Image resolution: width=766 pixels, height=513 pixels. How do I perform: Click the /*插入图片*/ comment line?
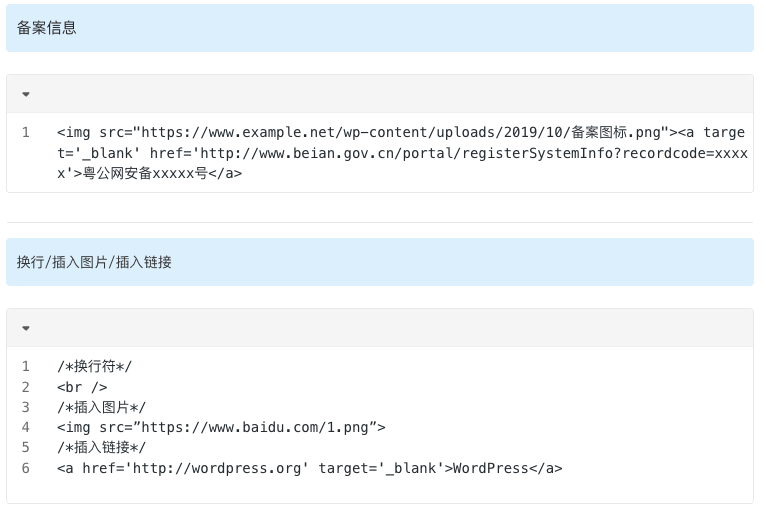click(101, 407)
